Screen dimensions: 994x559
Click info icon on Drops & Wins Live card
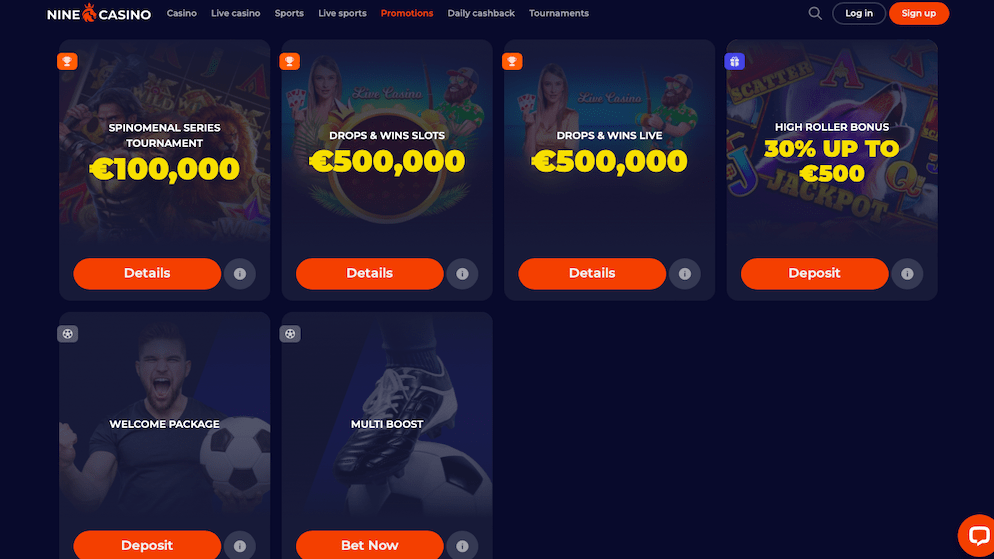tap(685, 274)
